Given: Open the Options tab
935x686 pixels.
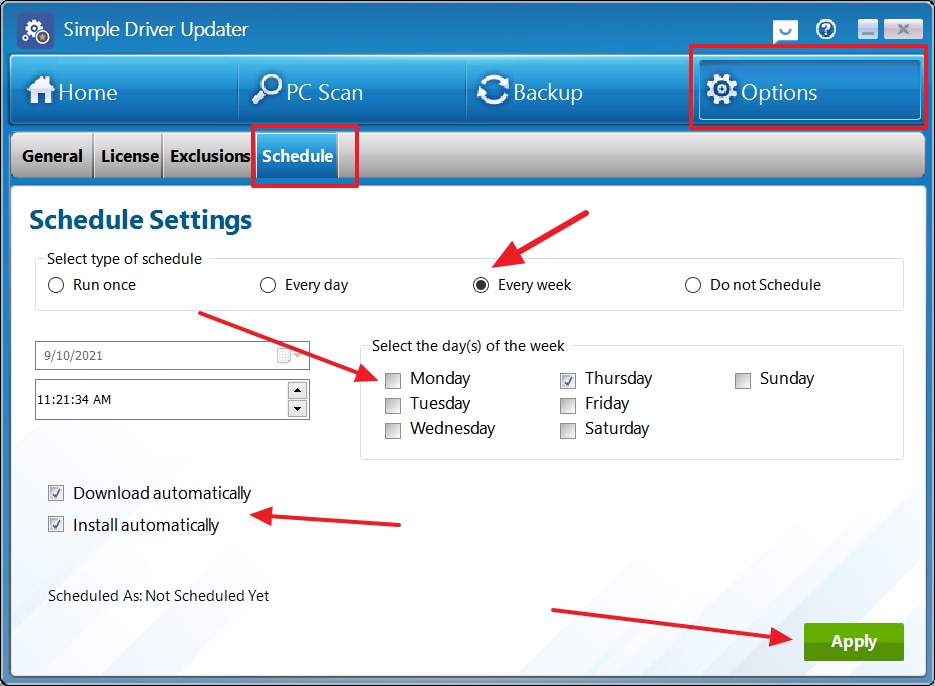Looking at the screenshot, I should click(x=810, y=90).
